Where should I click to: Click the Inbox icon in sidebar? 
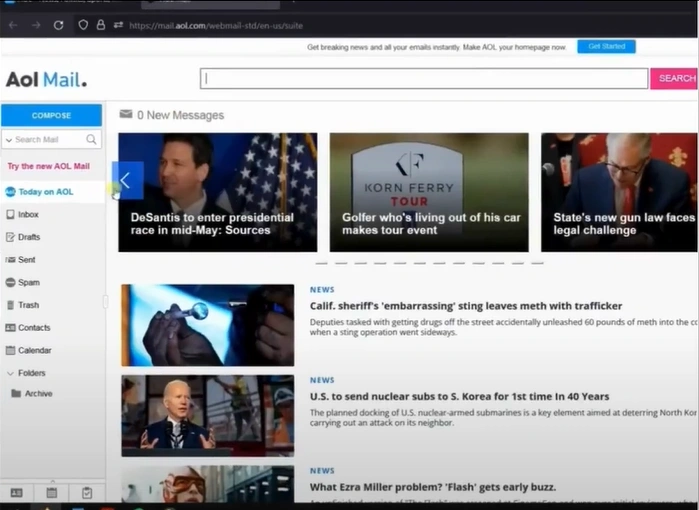coord(10,214)
